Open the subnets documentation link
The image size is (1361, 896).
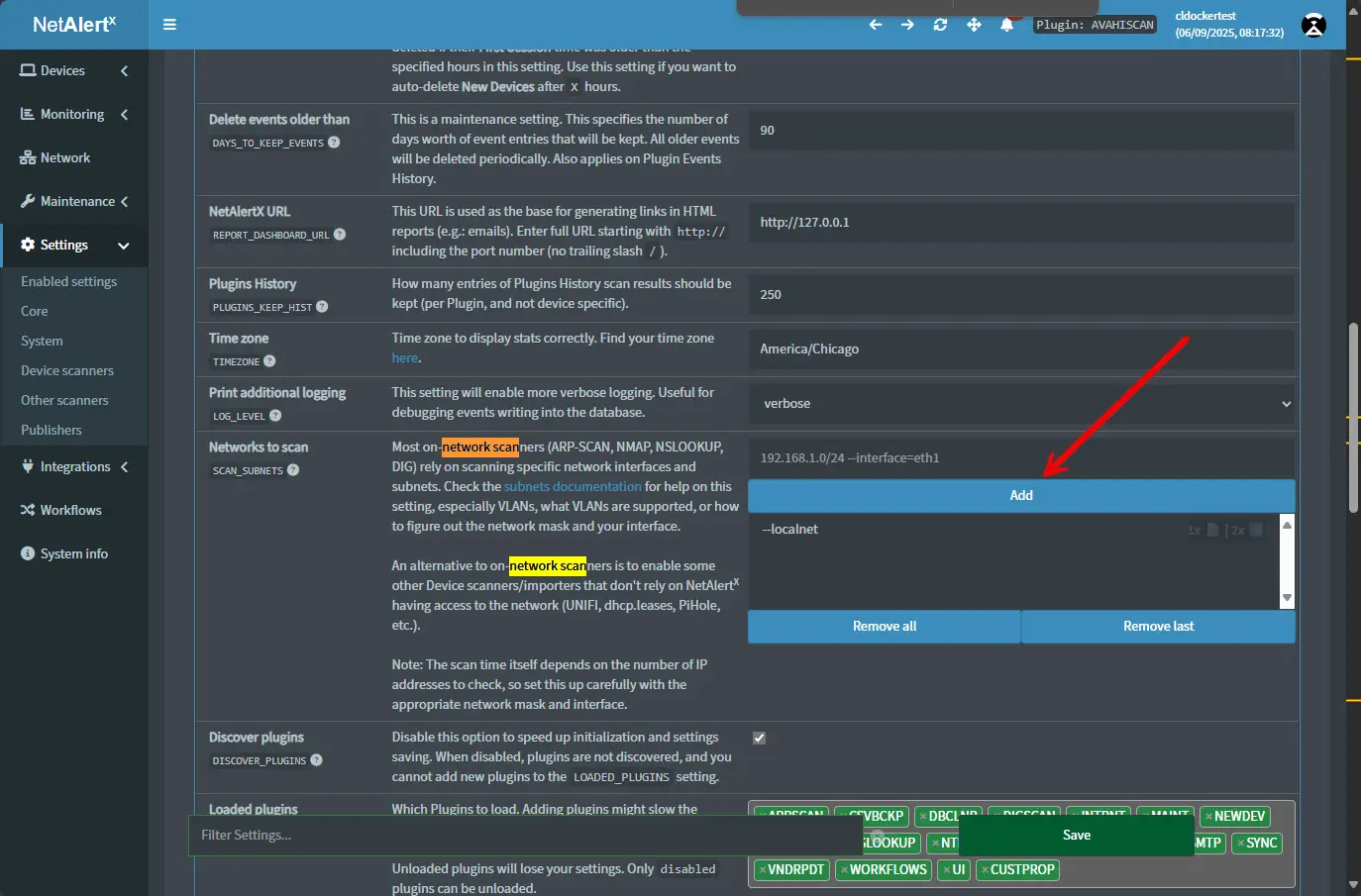point(573,487)
